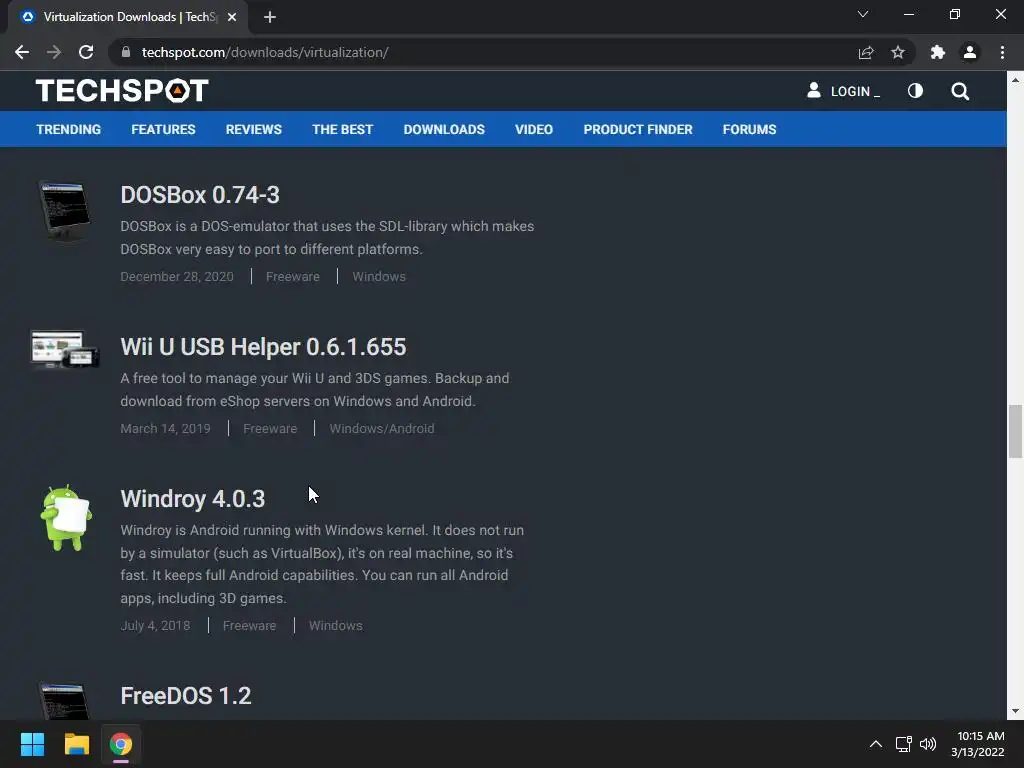Click the lock site info icon
This screenshot has height=768, width=1024.
[x=126, y=52]
